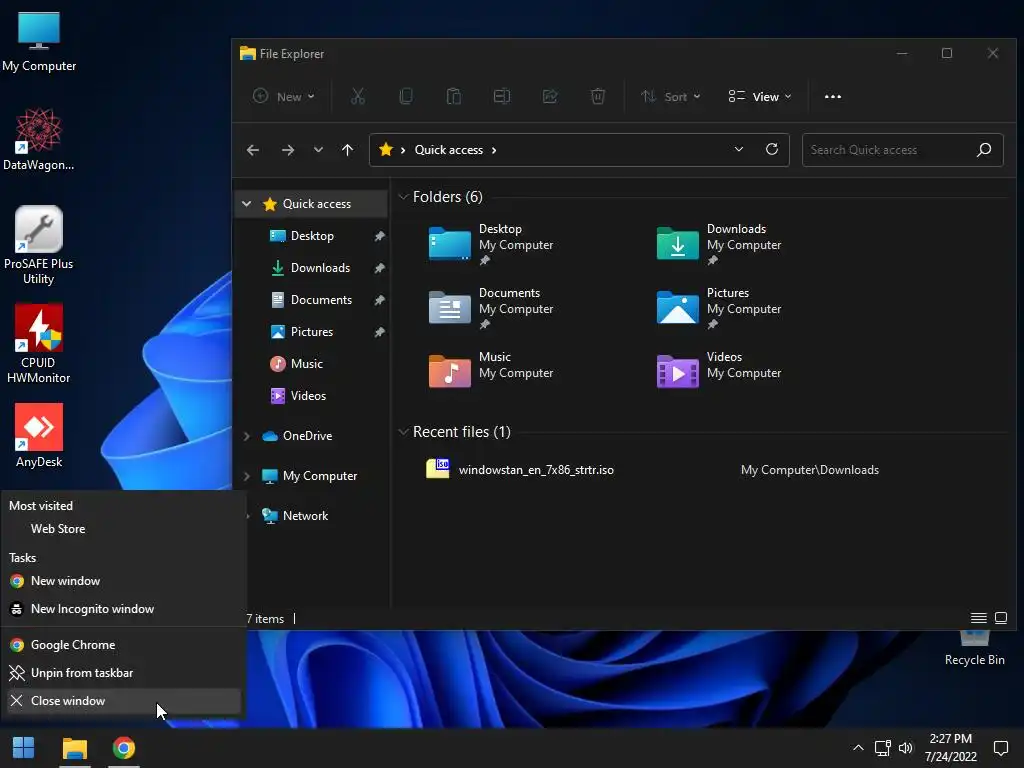The height and width of the screenshot is (768, 1024).
Task: Switch to large thumbnails view icon in status bar
Action: pos(1000,618)
